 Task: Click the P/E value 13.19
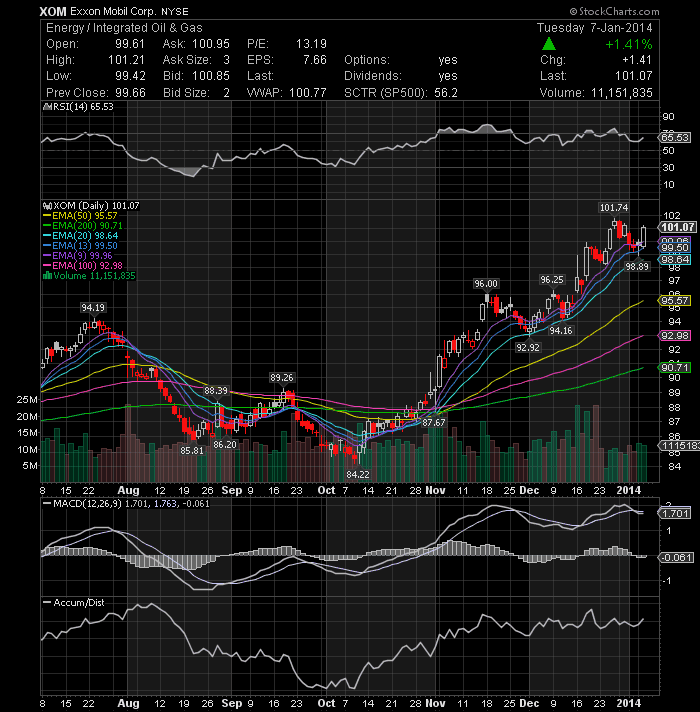click(x=311, y=44)
